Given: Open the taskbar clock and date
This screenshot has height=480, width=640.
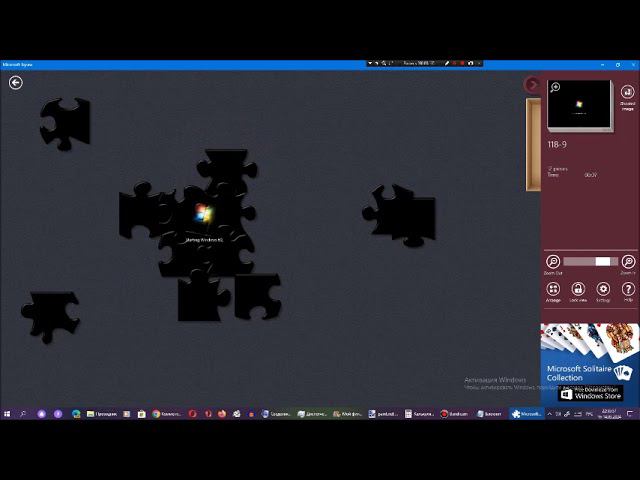Looking at the screenshot, I should pyautogui.click(x=609, y=414).
